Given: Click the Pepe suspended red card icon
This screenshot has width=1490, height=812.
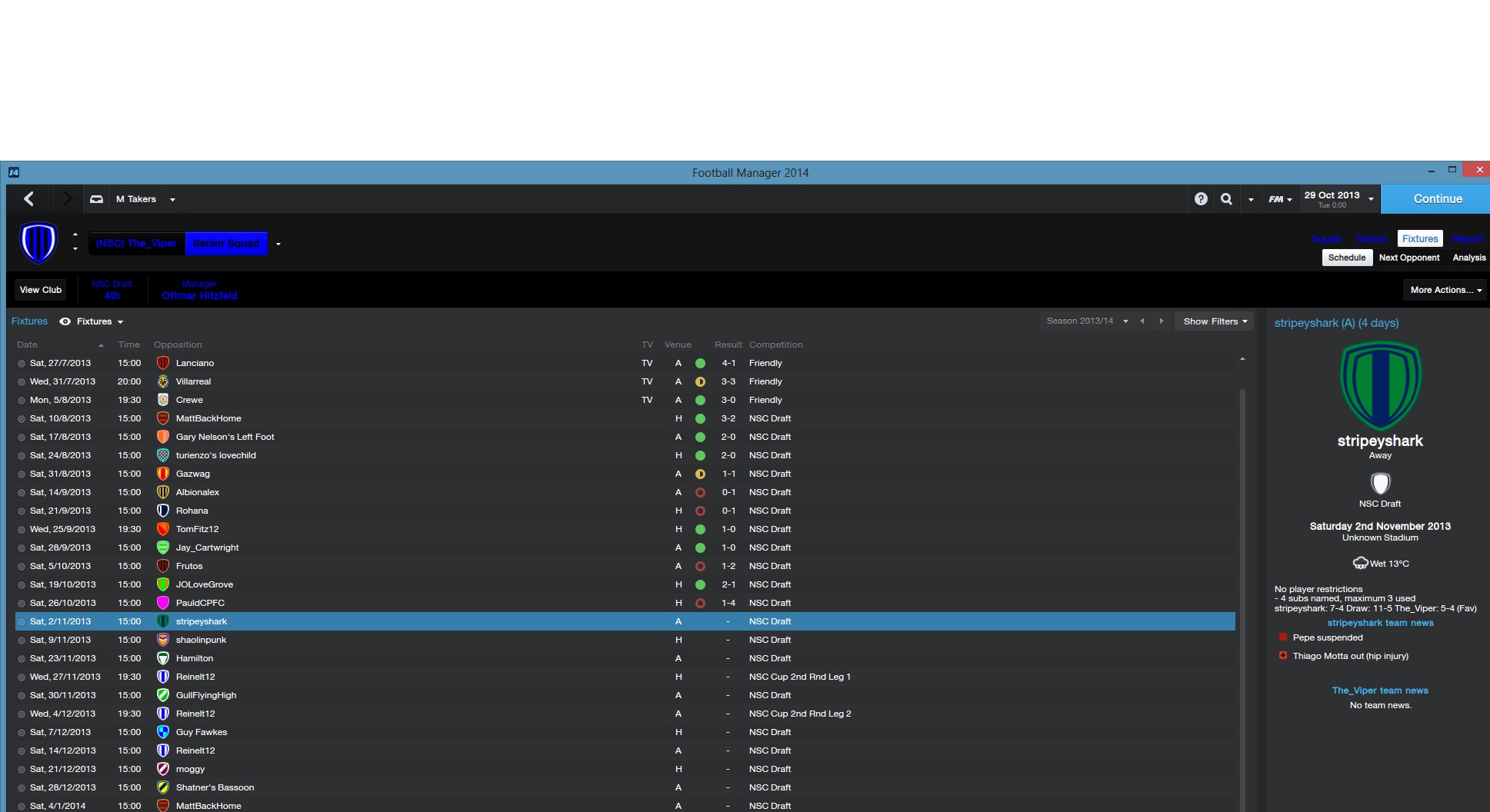Looking at the screenshot, I should point(1283,637).
